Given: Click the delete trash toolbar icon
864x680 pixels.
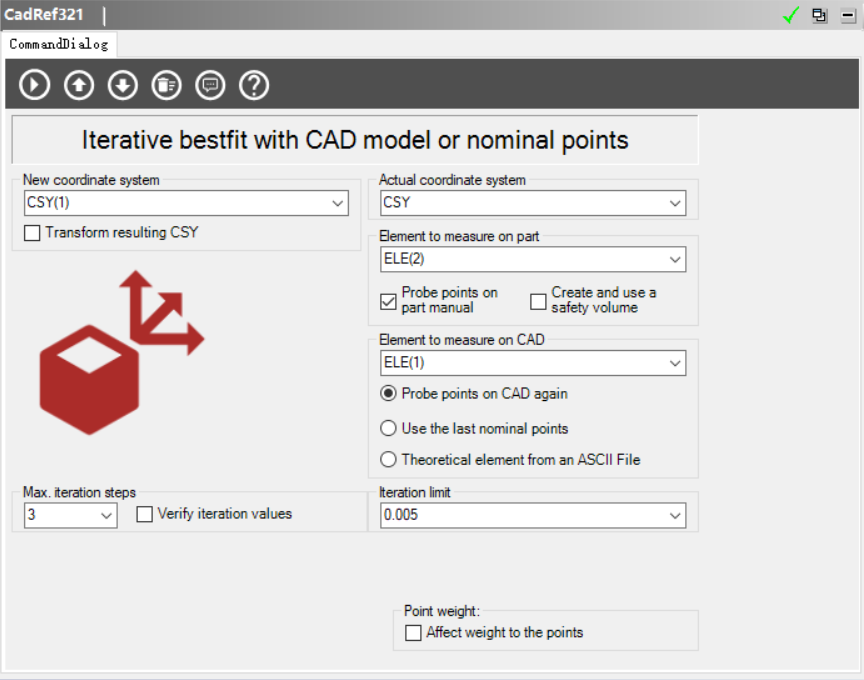Looking at the screenshot, I should click(166, 85).
